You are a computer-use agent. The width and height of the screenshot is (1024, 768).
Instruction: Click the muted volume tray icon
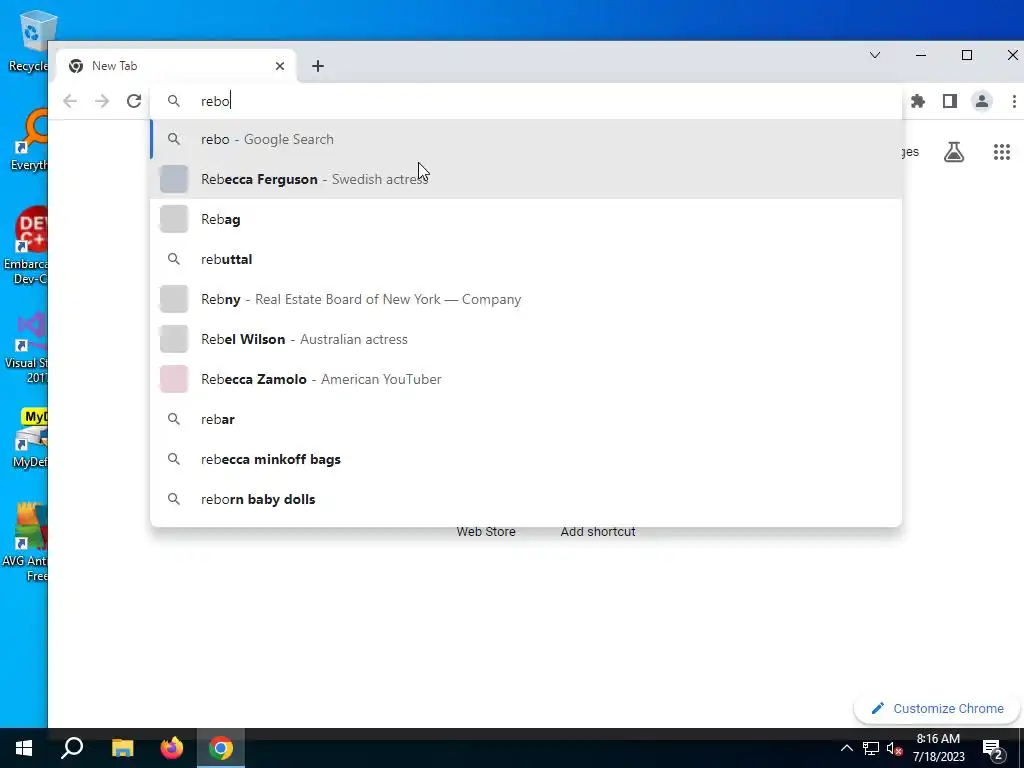point(894,748)
